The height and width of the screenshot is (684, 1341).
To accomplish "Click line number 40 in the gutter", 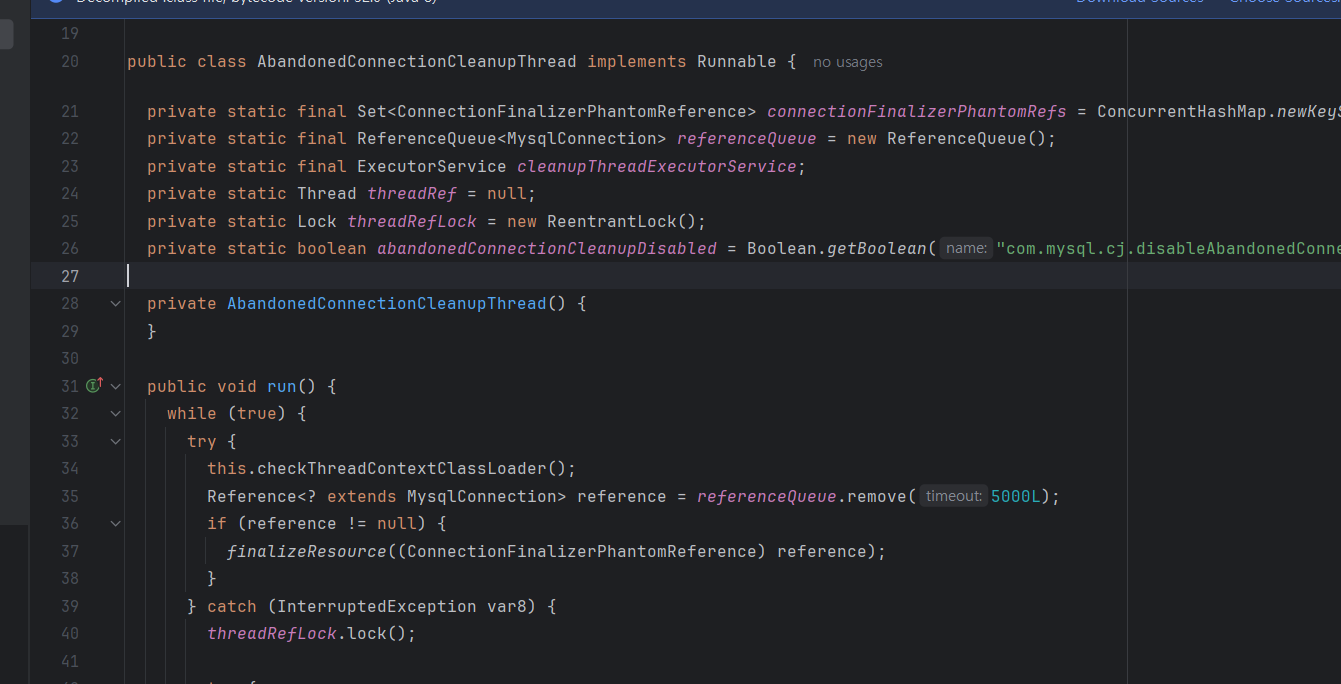I will (x=69, y=633).
